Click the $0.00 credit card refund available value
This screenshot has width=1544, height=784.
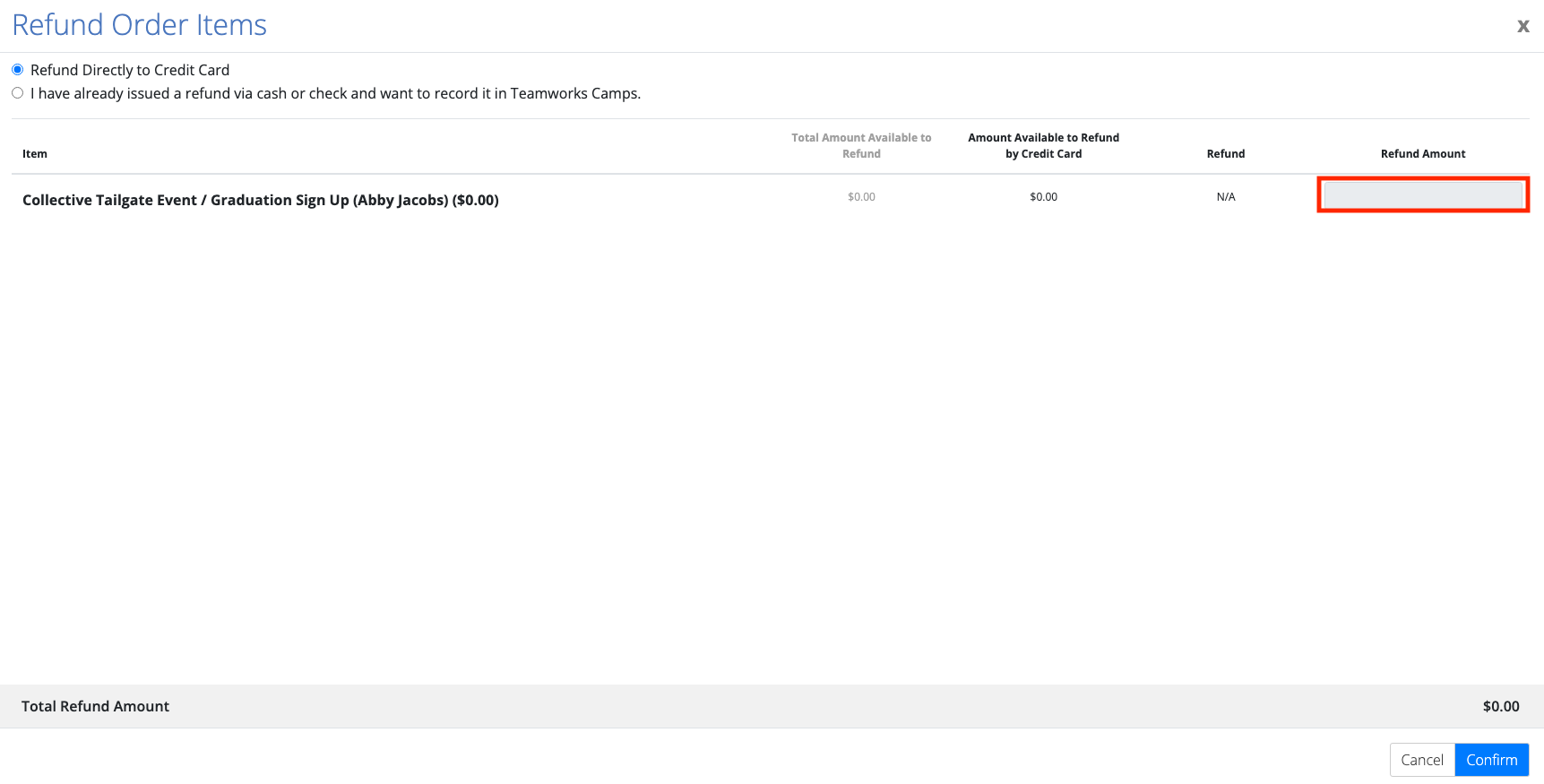point(1043,197)
